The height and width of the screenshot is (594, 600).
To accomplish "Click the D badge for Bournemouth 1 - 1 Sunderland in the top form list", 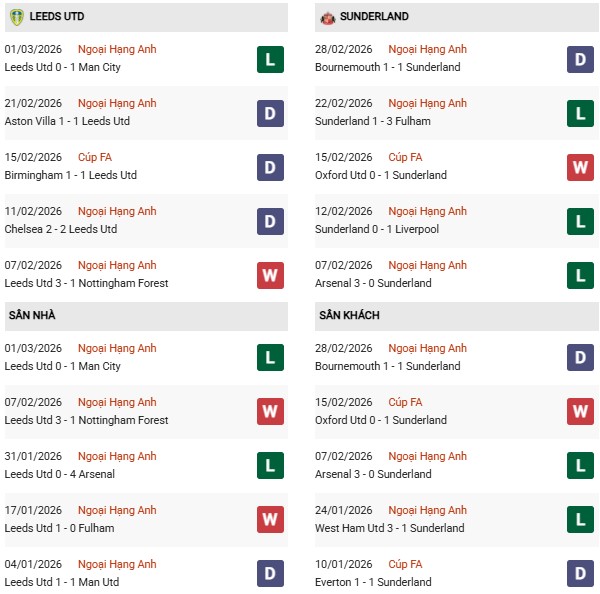I will click(x=580, y=59).
